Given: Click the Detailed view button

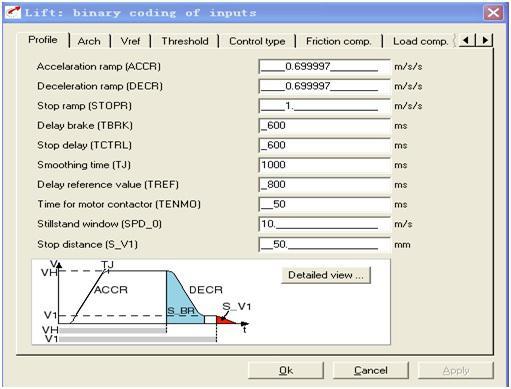Looking at the screenshot, I should [x=326, y=275].
